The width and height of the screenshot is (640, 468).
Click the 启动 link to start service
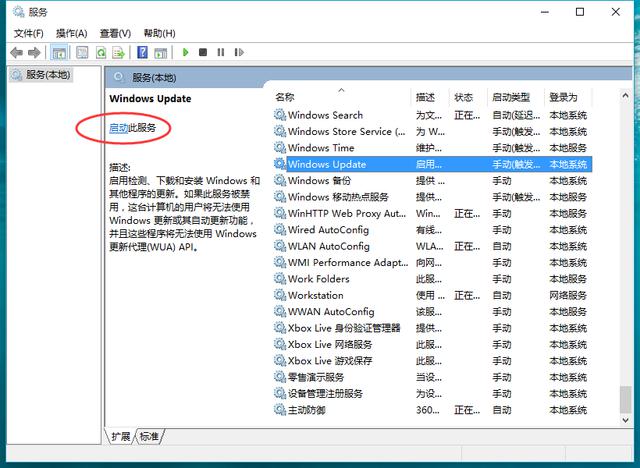point(119,128)
